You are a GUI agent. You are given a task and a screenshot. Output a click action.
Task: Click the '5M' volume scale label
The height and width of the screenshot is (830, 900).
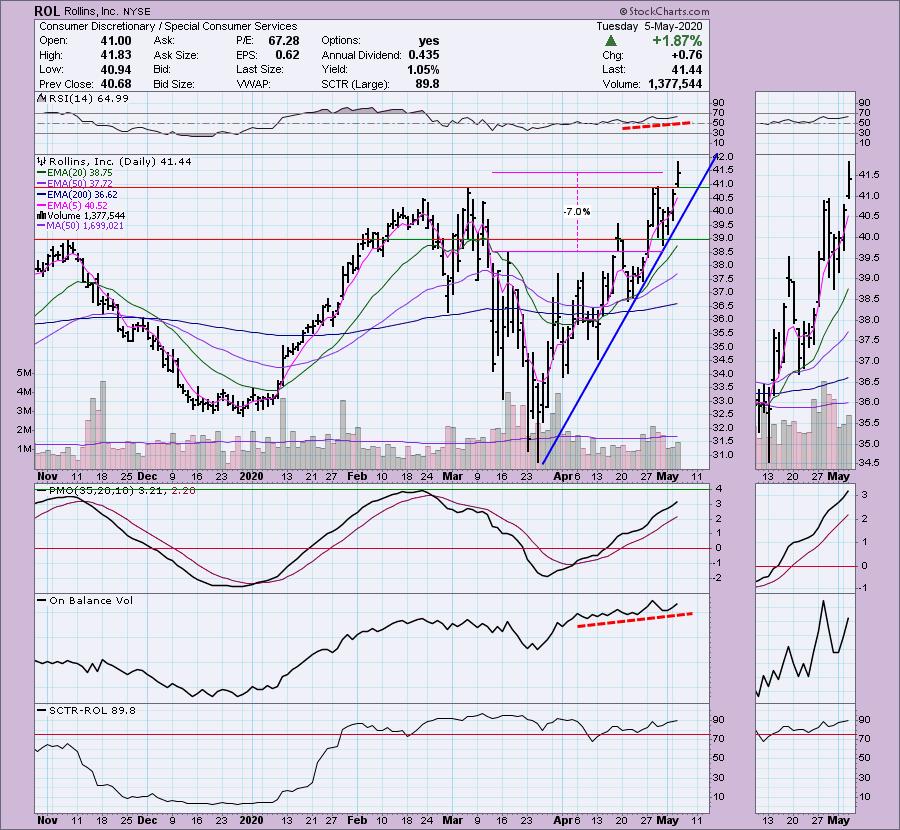[x=24, y=373]
